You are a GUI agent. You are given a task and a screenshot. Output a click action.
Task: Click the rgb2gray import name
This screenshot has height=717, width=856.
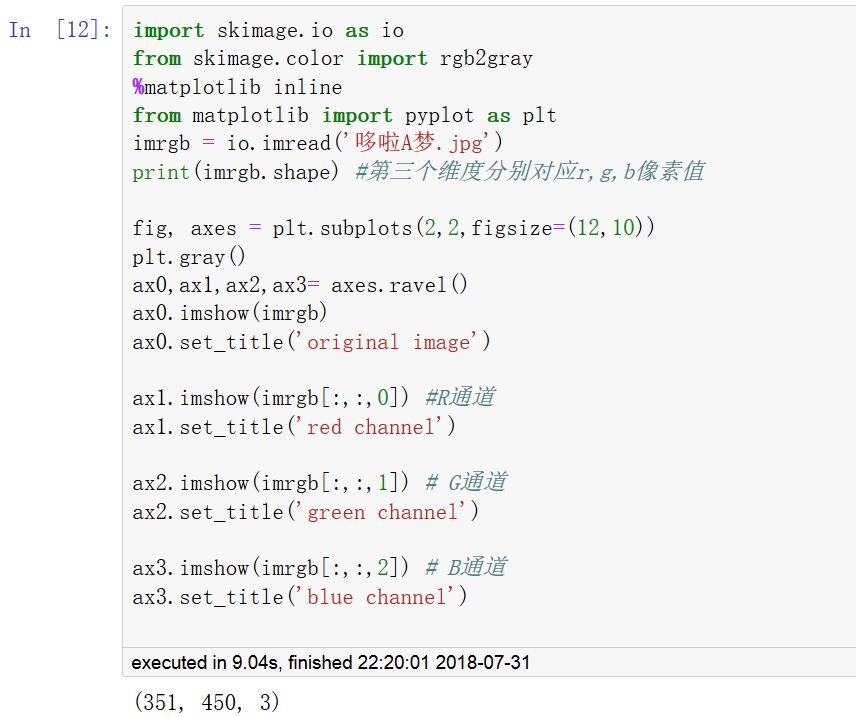486,59
